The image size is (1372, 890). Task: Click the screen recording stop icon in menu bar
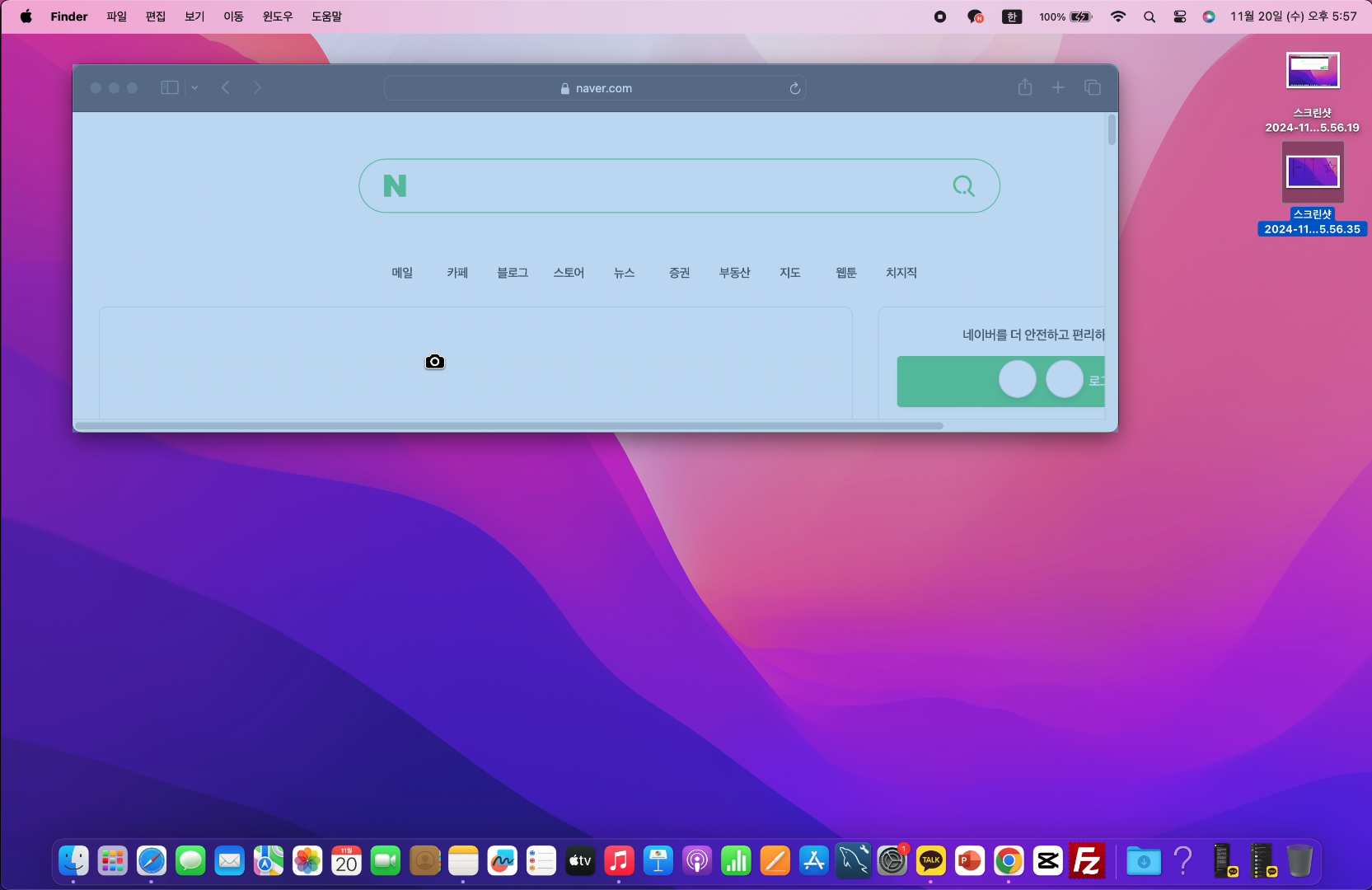coord(940,16)
